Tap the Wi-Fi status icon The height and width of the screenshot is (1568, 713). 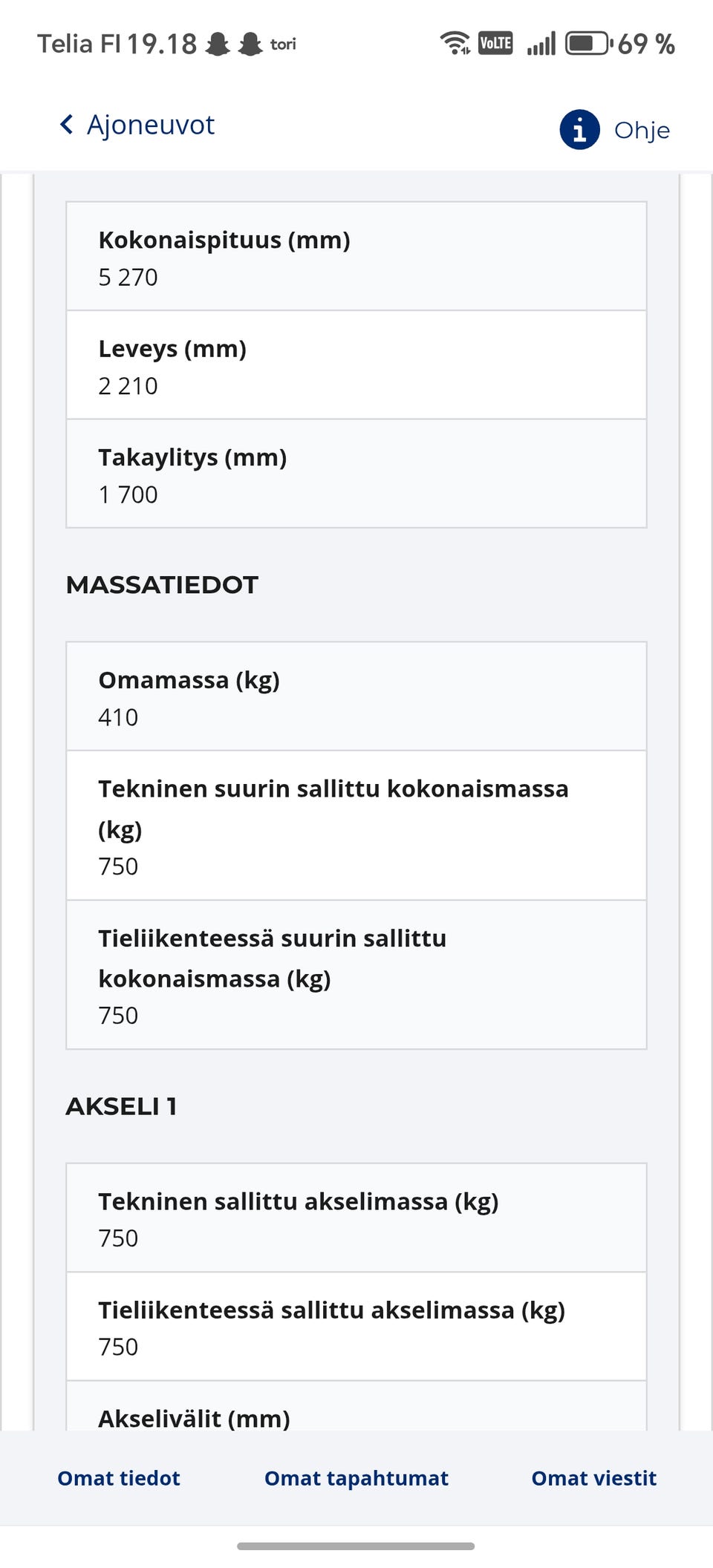[455, 43]
